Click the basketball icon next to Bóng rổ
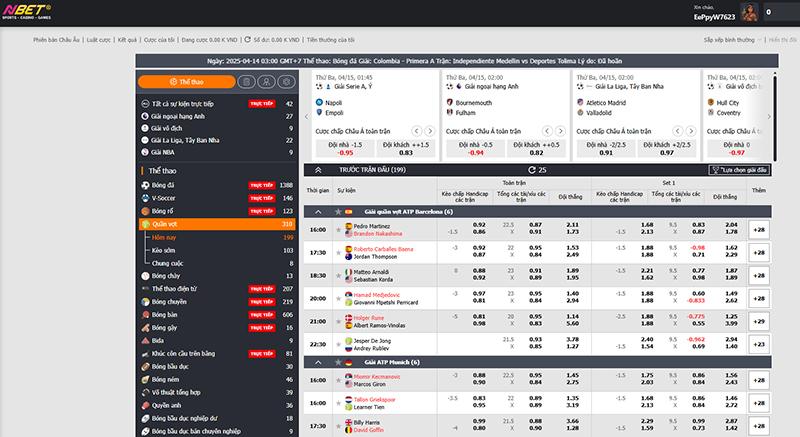 145,211
